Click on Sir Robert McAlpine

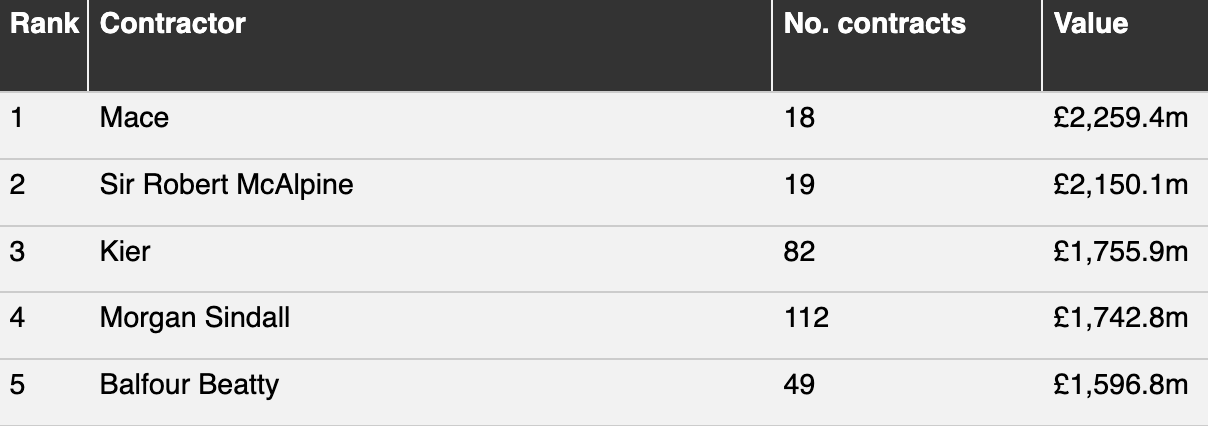226,185
